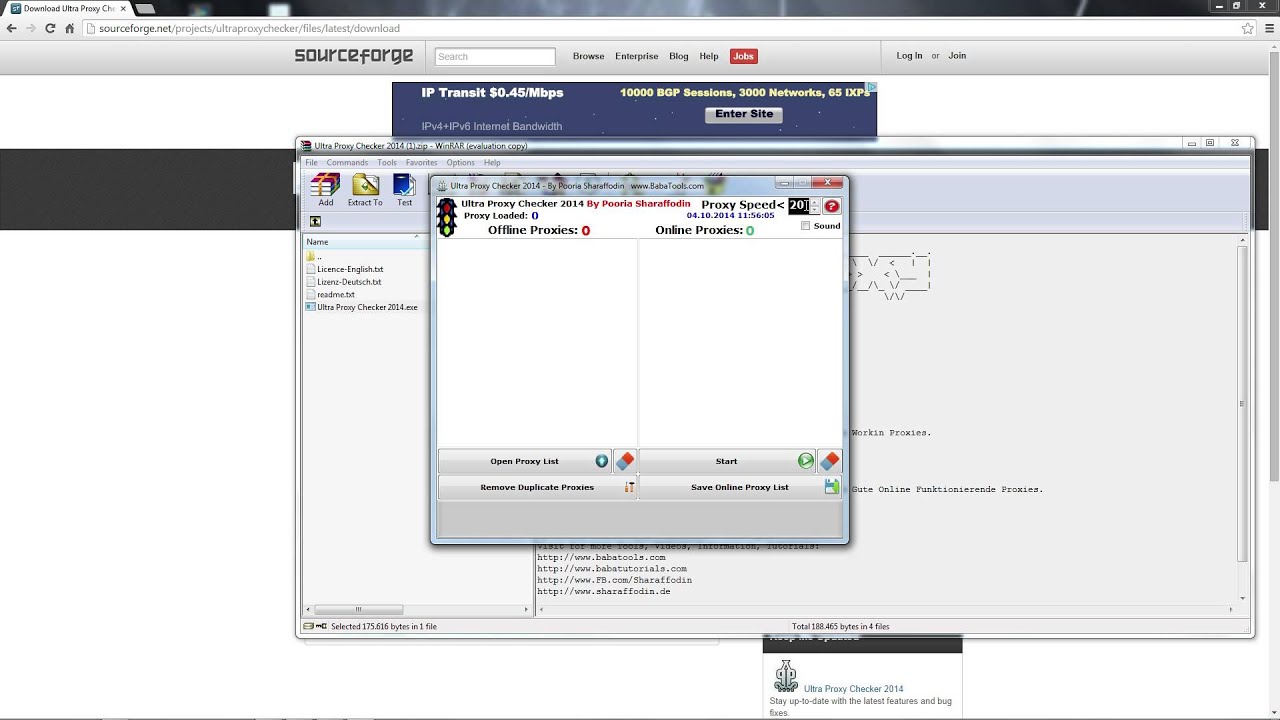The image size is (1280, 720).
Task: Click the SourceForge search field
Action: [x=495, y=57]
